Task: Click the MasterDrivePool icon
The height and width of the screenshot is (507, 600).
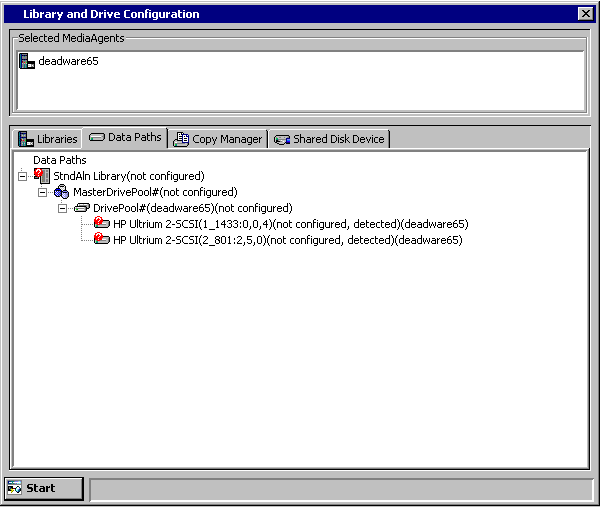Action: pos(62,192)
